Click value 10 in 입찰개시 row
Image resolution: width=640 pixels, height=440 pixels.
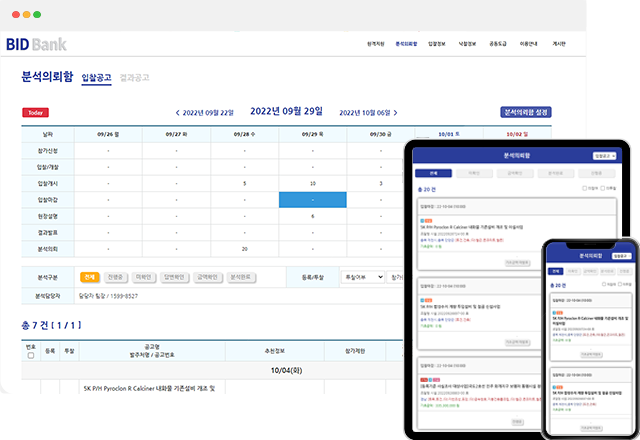(313, 184)
